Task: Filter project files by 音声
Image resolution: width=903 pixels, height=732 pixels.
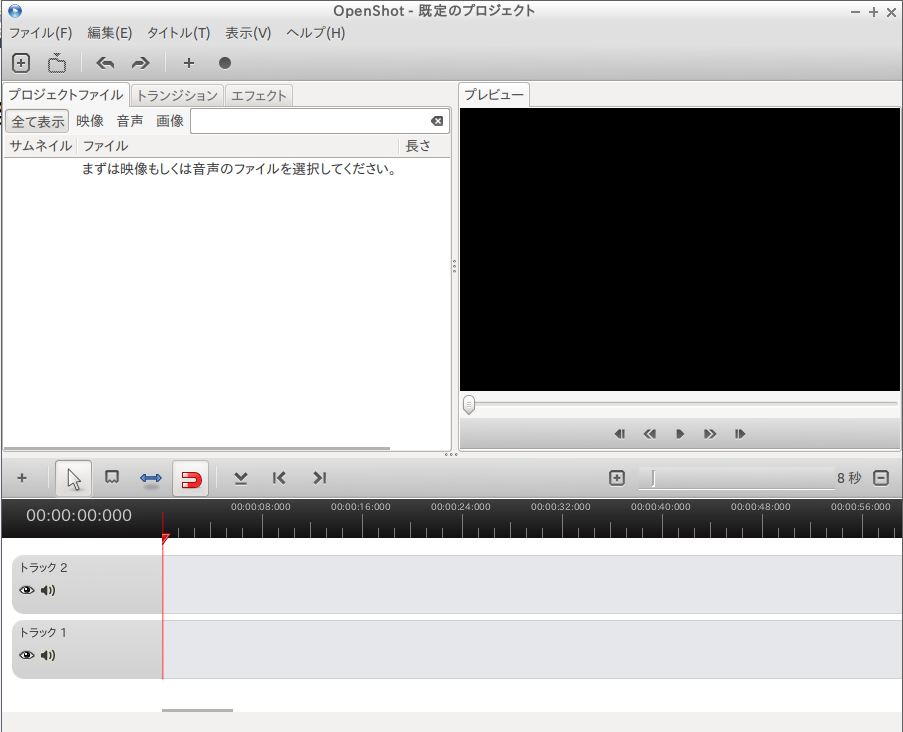Action: coord(130,121)
